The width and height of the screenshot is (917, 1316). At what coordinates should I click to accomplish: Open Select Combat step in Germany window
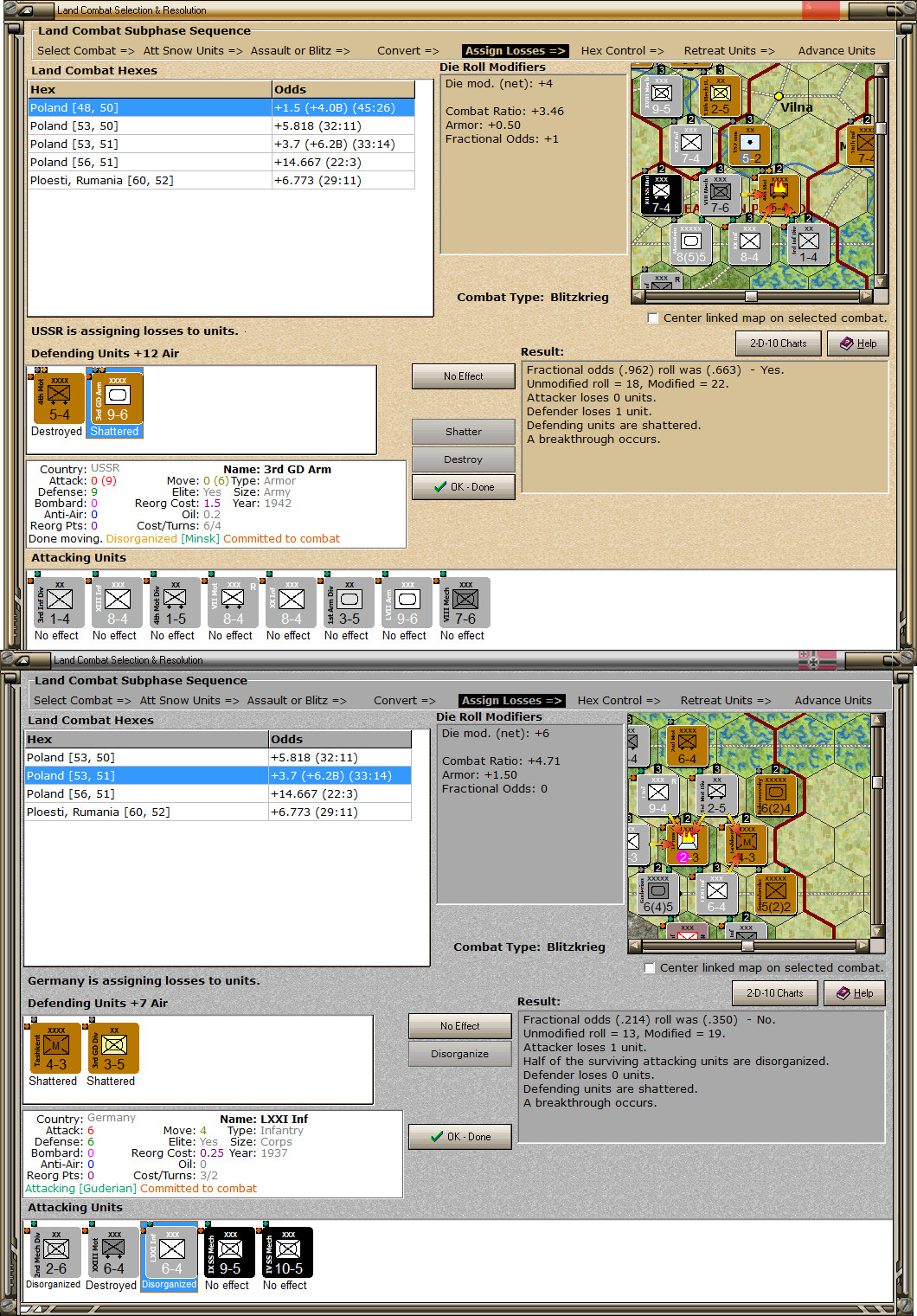(82, 700)
